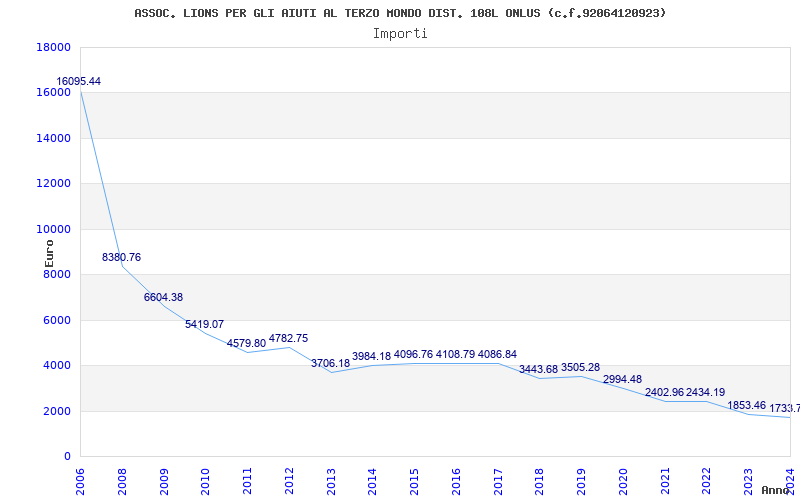Select data label 3443.68
This screenshot has width=800, height=500.
[538, 369]
